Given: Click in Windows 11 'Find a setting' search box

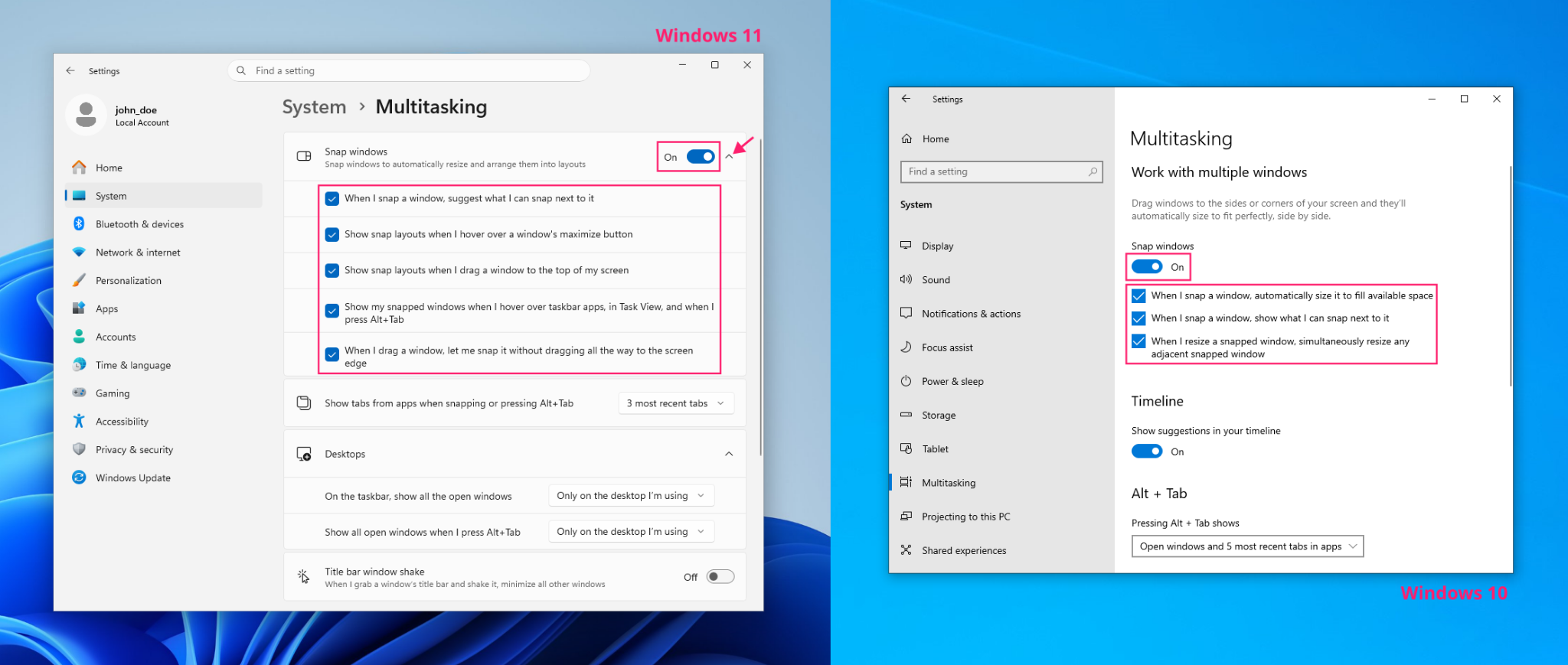Looking at the screenshot, I should pyautogui.click(x=409, y=70).
